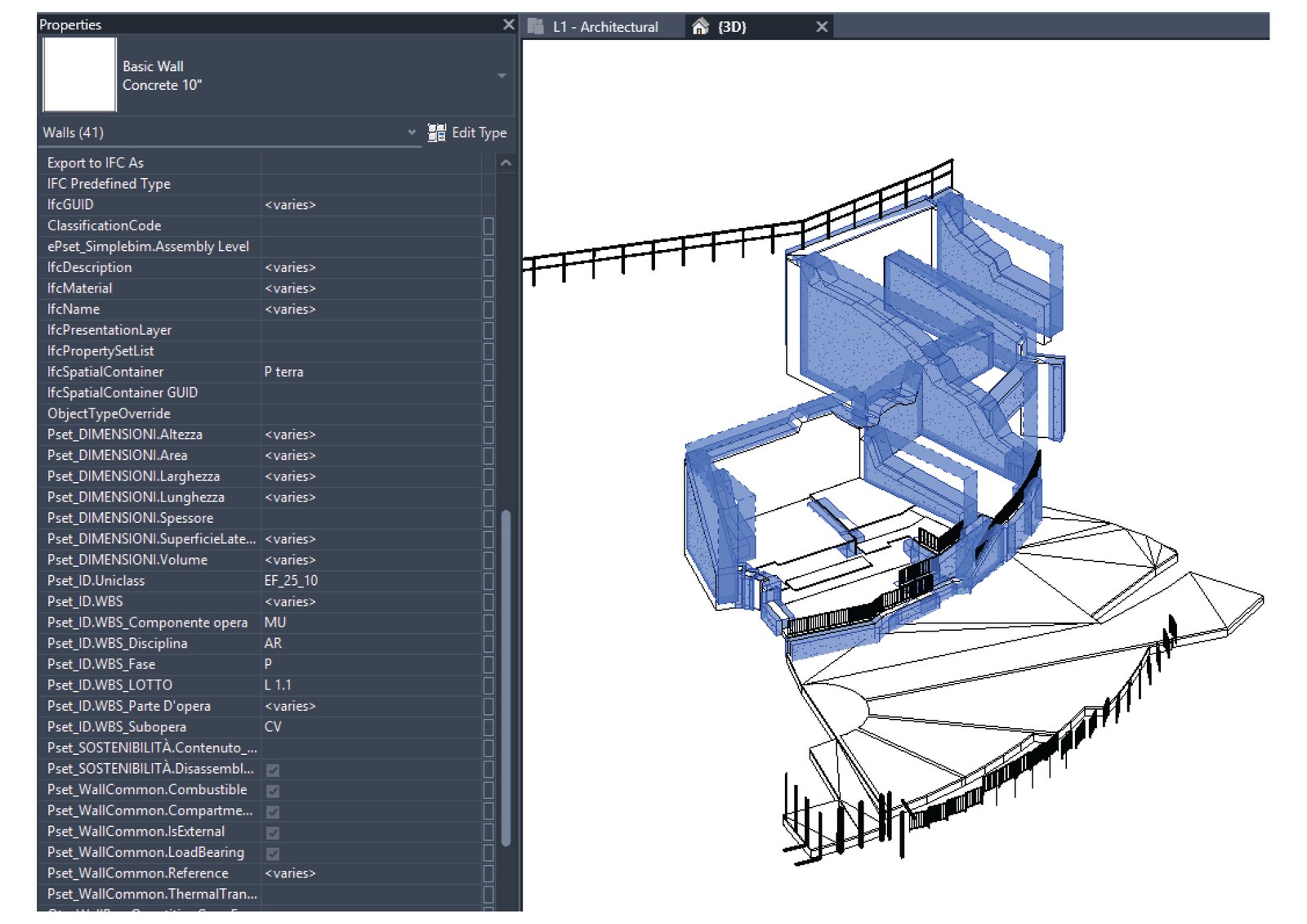Image resolution: width=1307 pixels, height=924 pixels.
Task: Click IFC Predefined Type value field
Action: pyautogui.click(x=371, y=184)
